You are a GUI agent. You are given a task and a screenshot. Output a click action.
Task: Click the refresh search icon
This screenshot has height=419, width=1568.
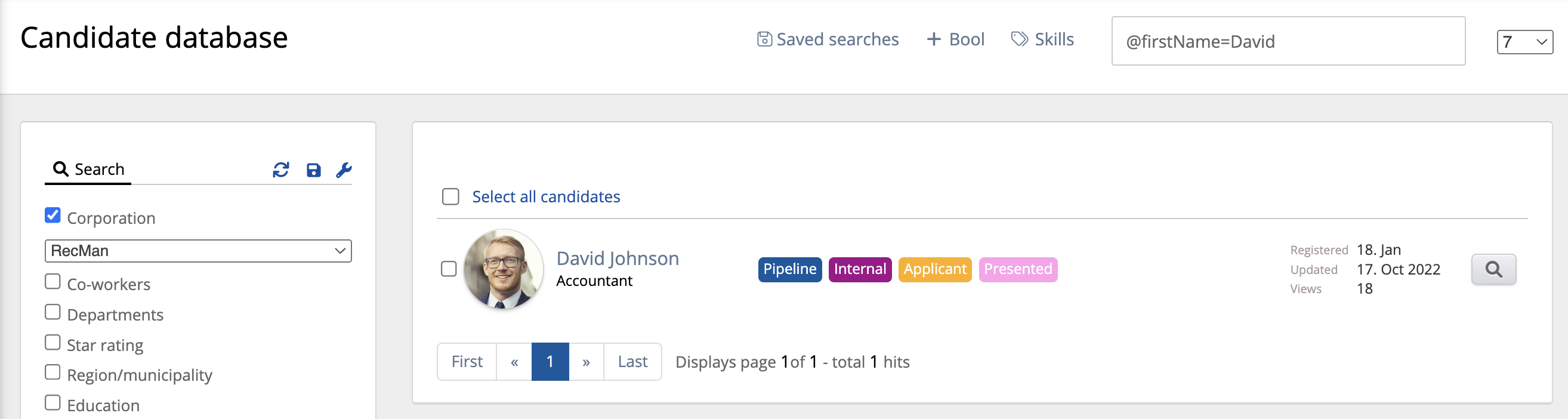[x=280, y=170]
